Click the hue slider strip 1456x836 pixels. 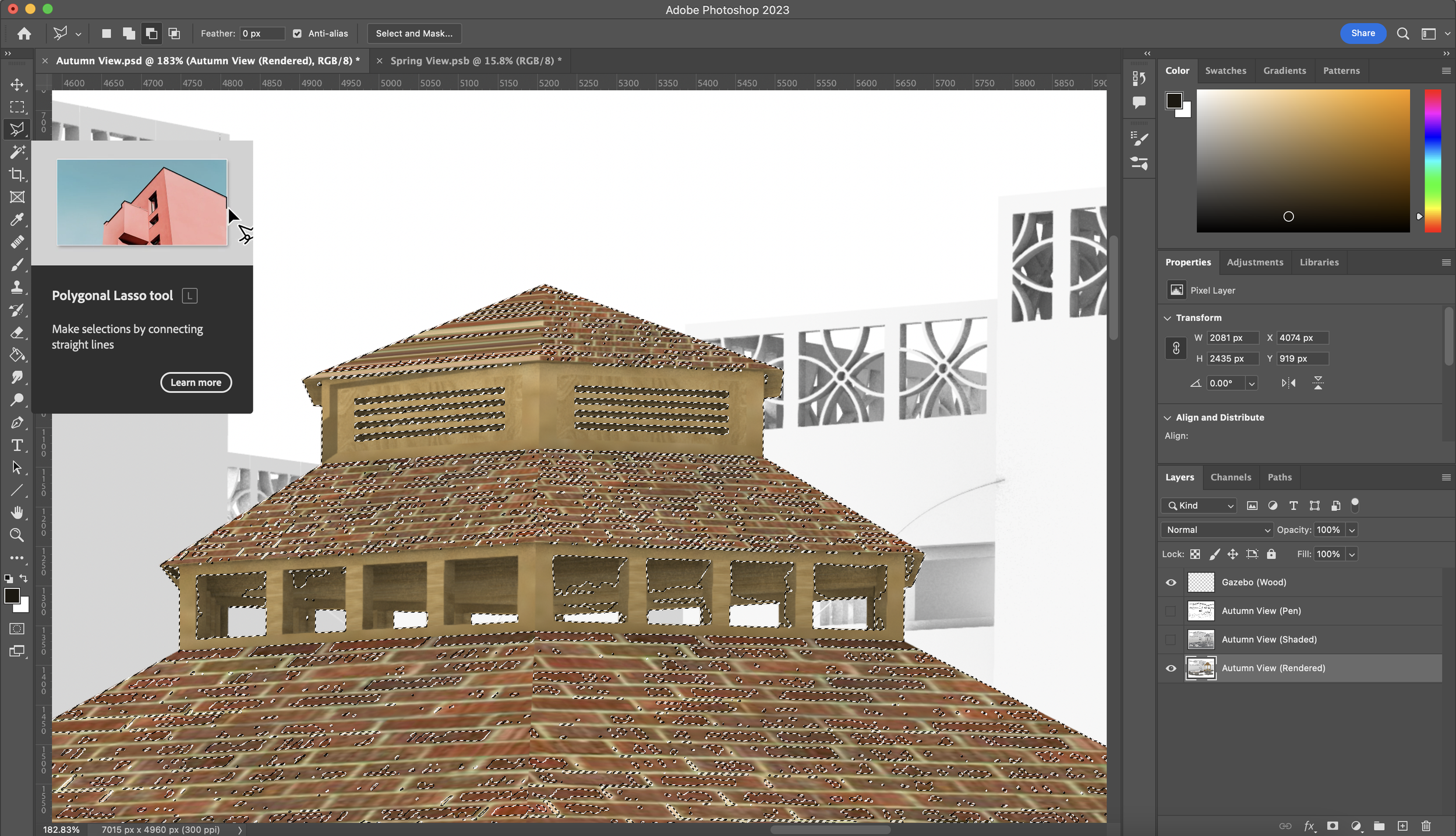(x=1433, y=161)
